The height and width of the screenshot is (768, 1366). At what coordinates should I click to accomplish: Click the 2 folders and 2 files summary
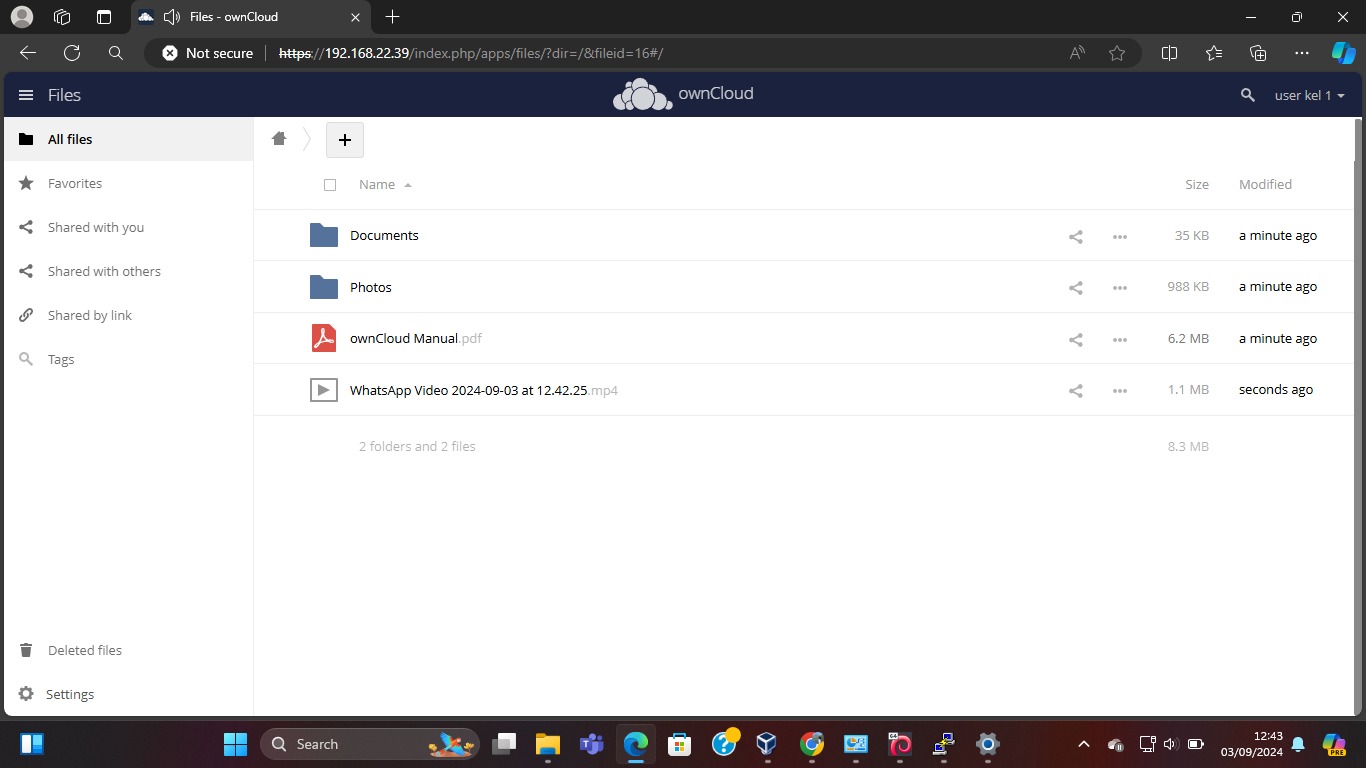[417, 446]
